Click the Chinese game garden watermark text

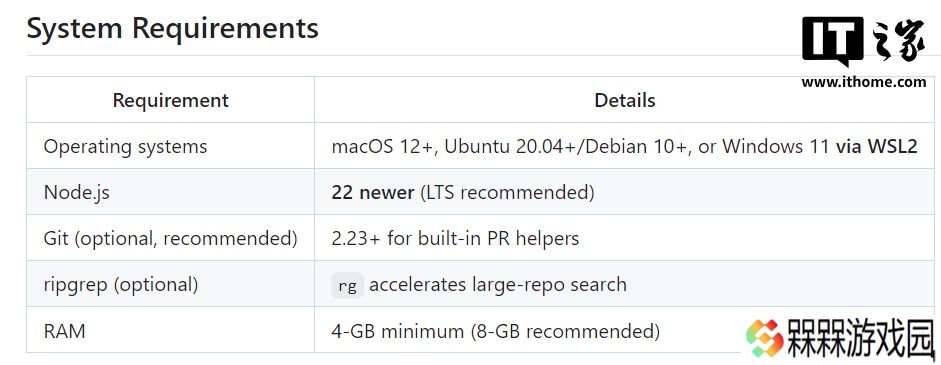point(861,339)
